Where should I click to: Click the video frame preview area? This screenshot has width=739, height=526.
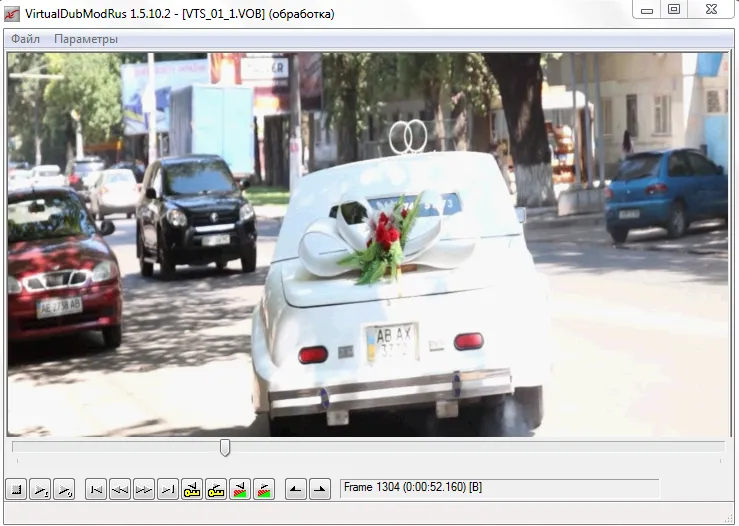coord(368,244)
